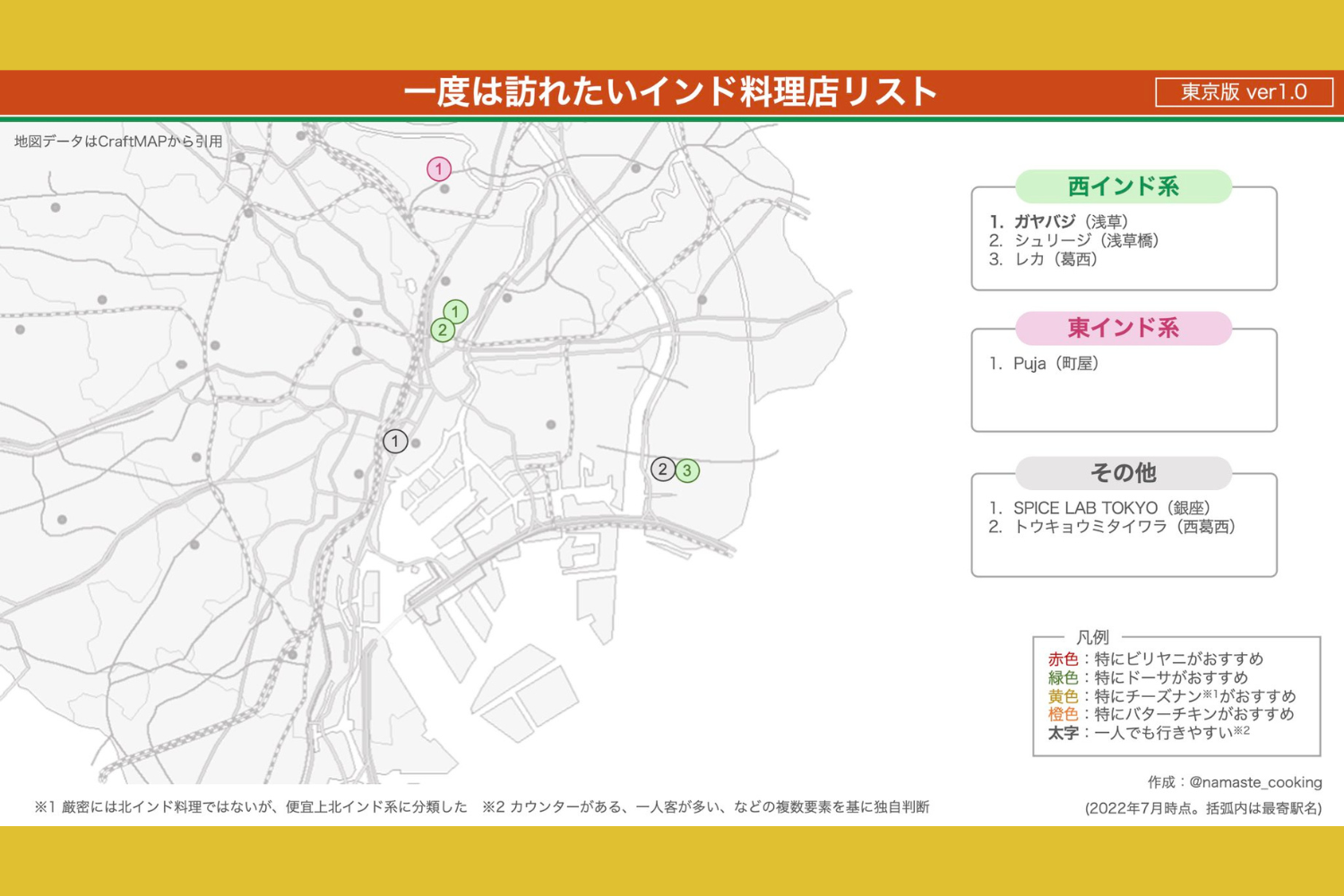The width and height of the screenshot is (1344, 896).
Task: Select SPICE LAB TOKYO(銀座) entry
Action: coord(1111,507)
